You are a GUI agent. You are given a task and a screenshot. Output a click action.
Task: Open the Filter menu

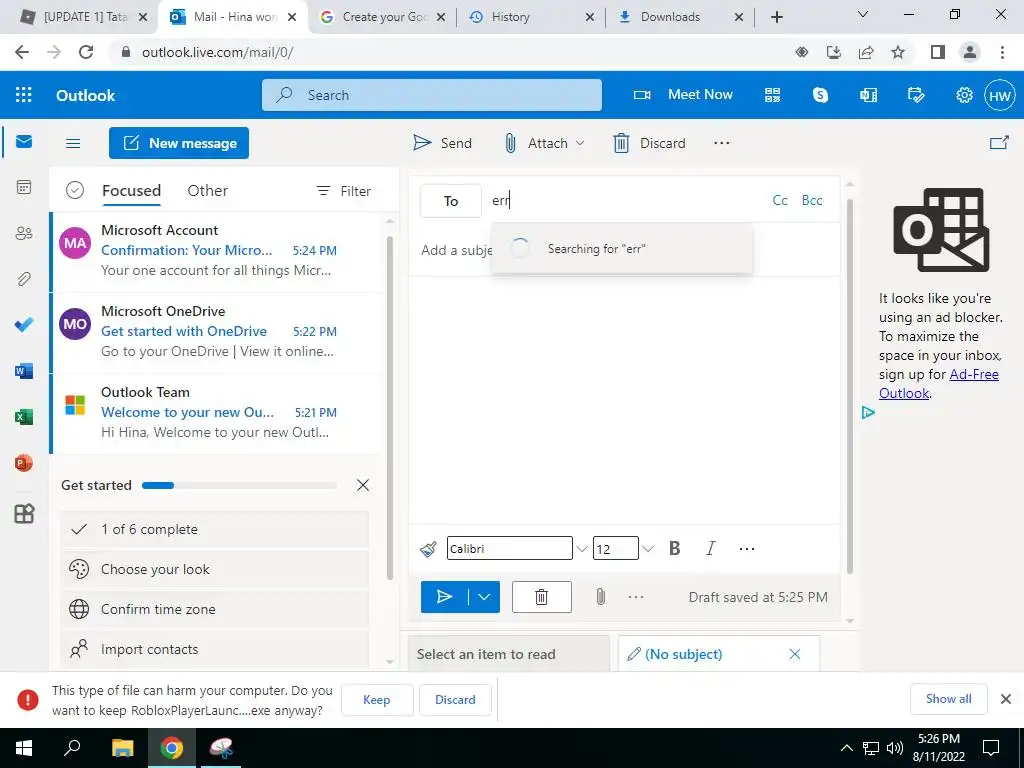click(x=344, y=191)
